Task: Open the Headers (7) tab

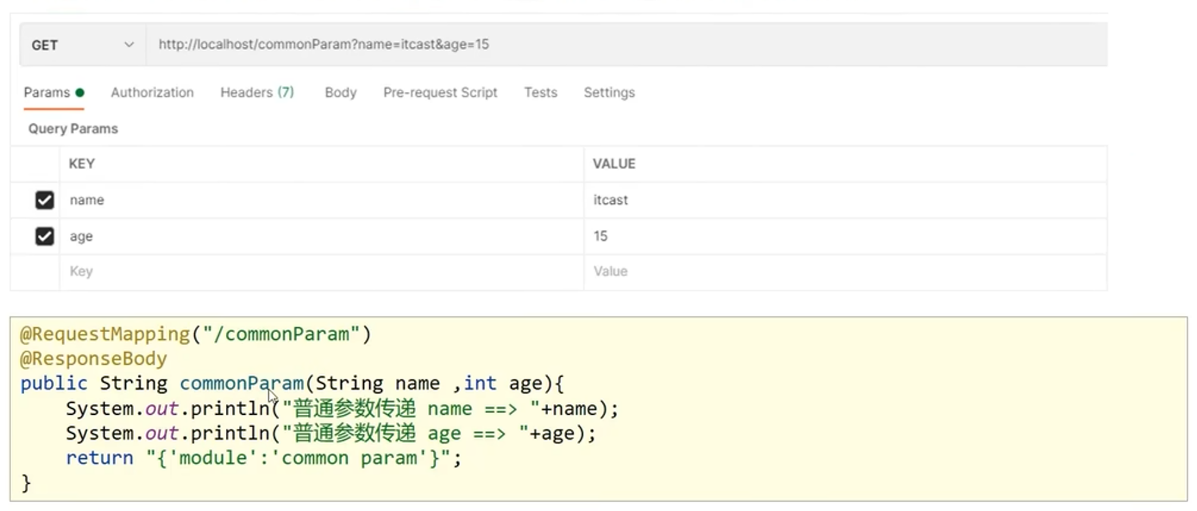Action: [257, 92]
